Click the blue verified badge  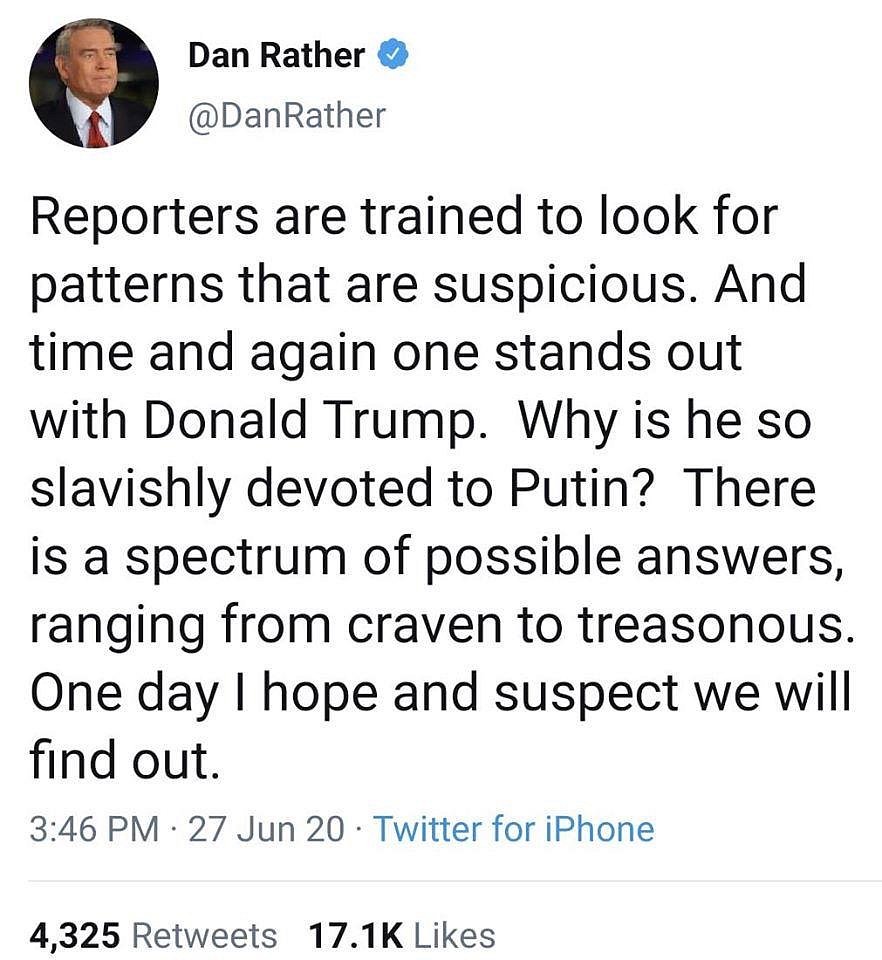(x=393, y=57)
